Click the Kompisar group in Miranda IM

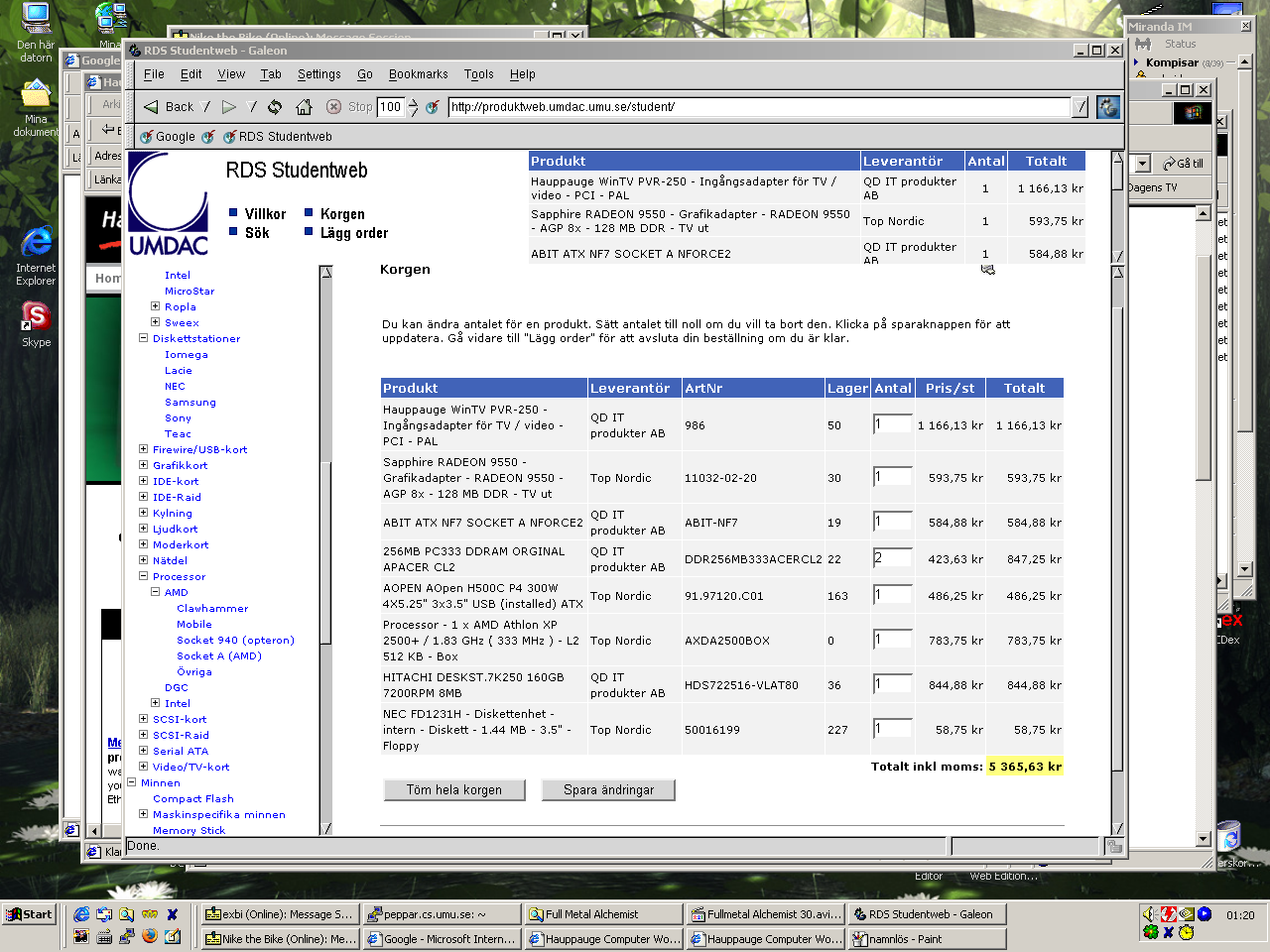[1172, 62]
